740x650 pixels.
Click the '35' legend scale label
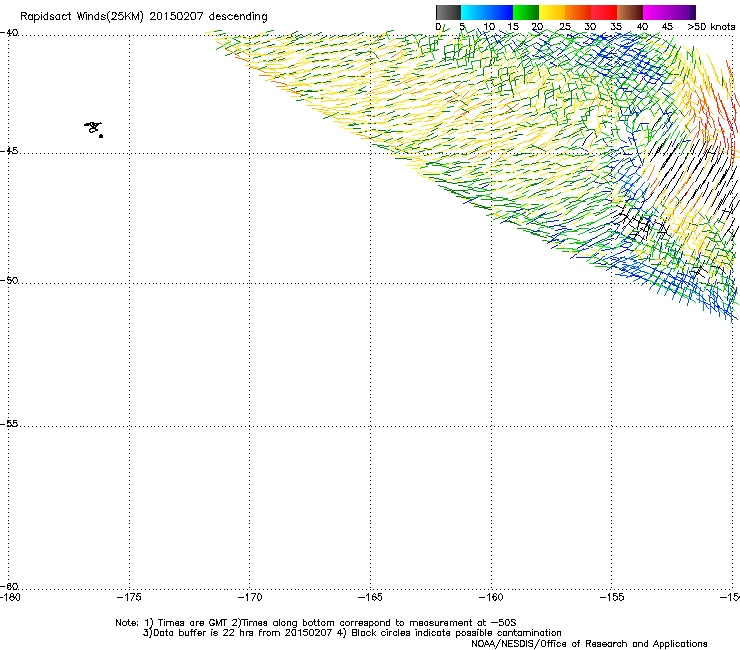[616, 27]
